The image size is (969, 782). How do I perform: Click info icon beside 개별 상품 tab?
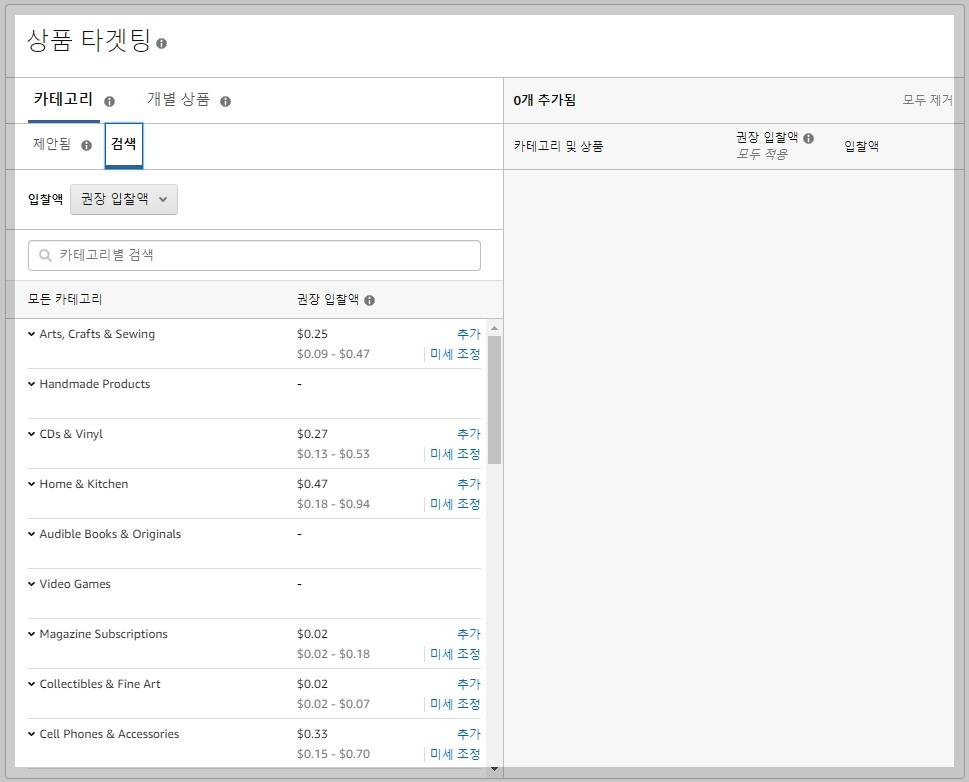pyautogui.click(x=226, y=101)
